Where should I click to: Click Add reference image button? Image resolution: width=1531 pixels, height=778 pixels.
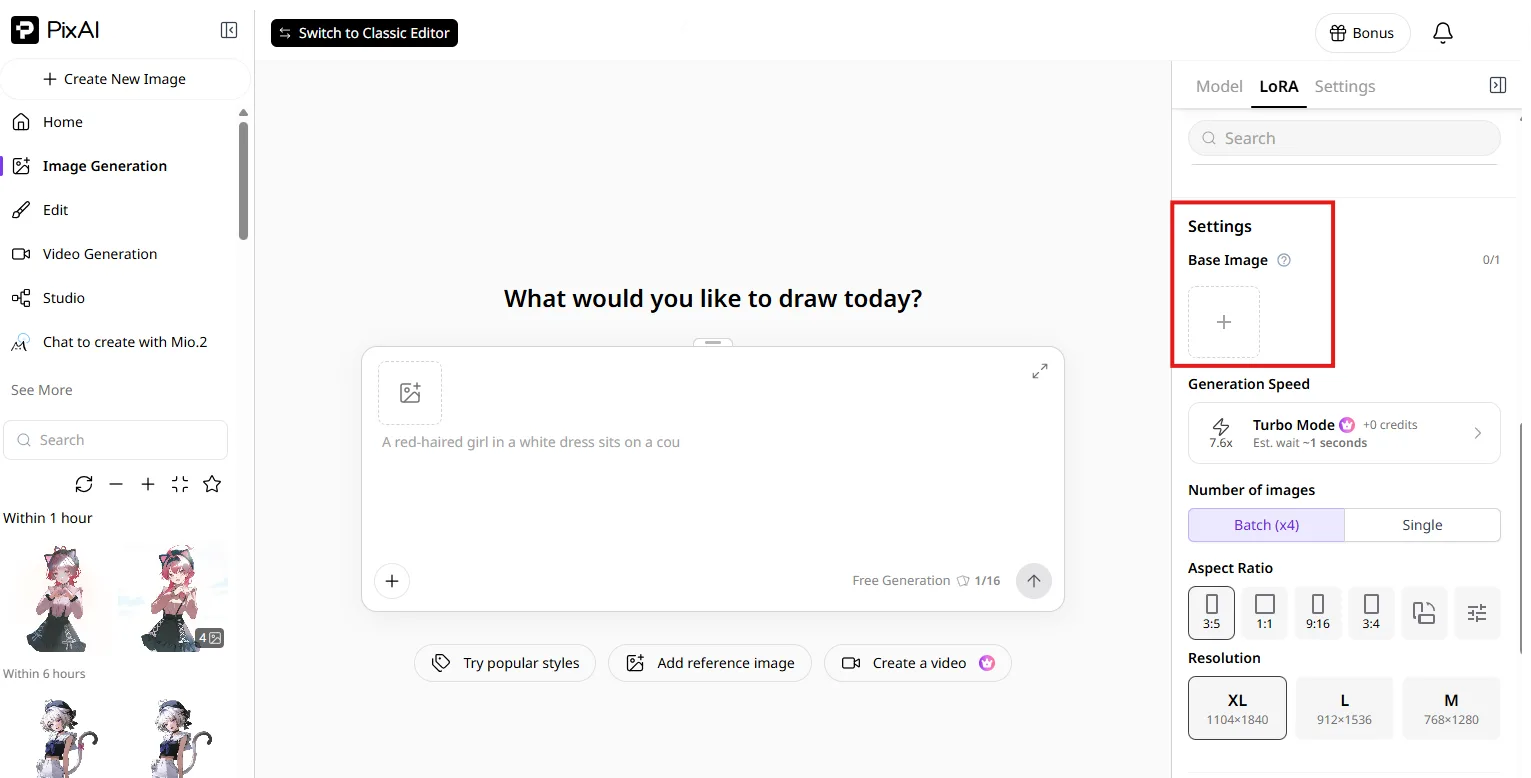(x=710, y=663)
